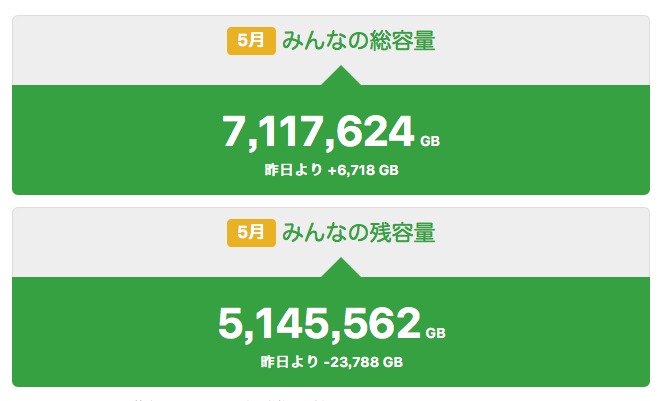Click the triangle pointer under みんなの総容量
The image size is (667, 401).
(341, 76)
